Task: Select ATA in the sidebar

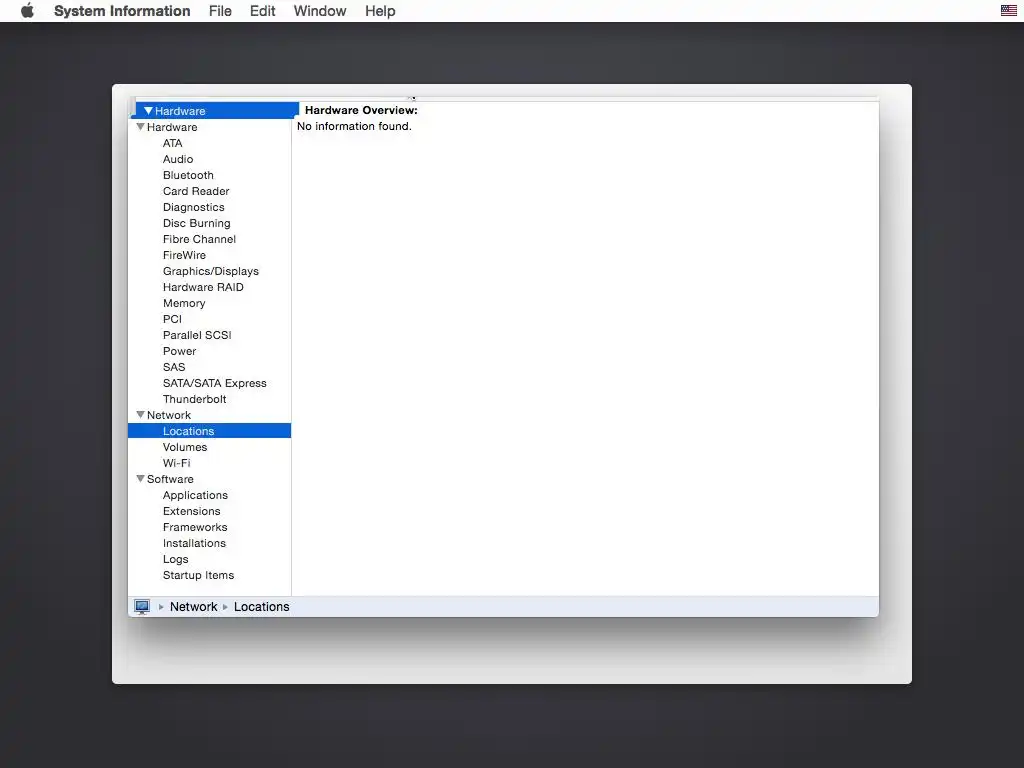Action: click(x=172, y=143)
